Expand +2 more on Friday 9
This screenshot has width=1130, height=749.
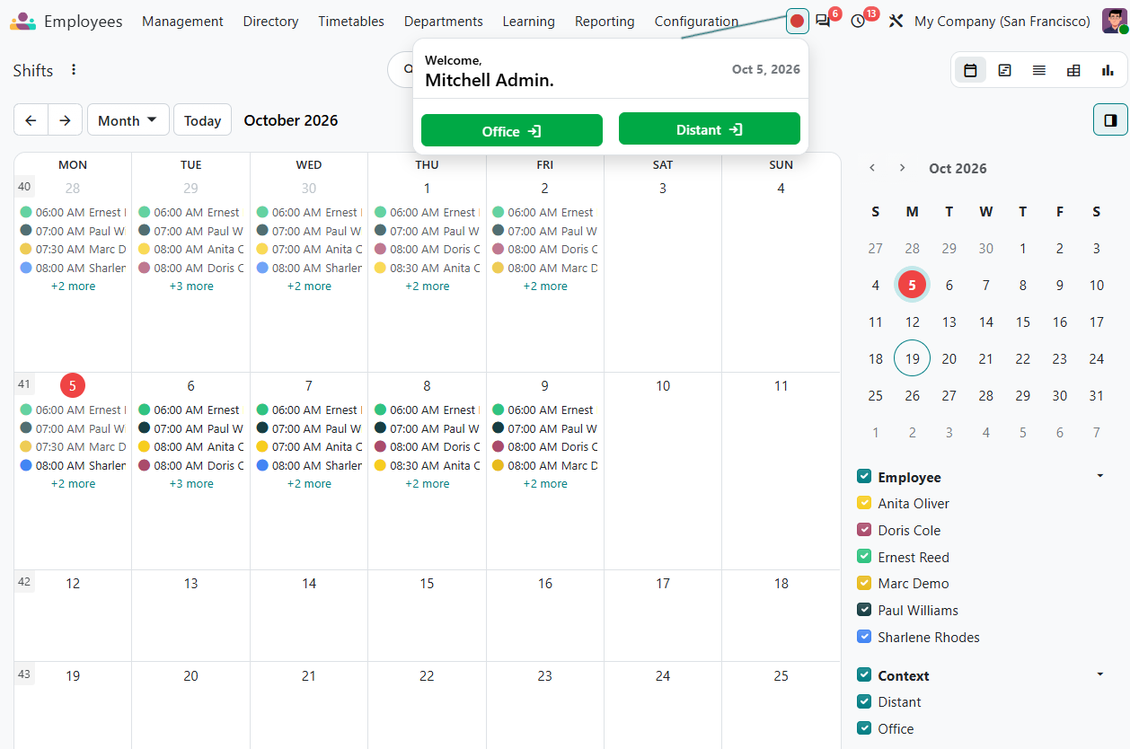point(545,484)
